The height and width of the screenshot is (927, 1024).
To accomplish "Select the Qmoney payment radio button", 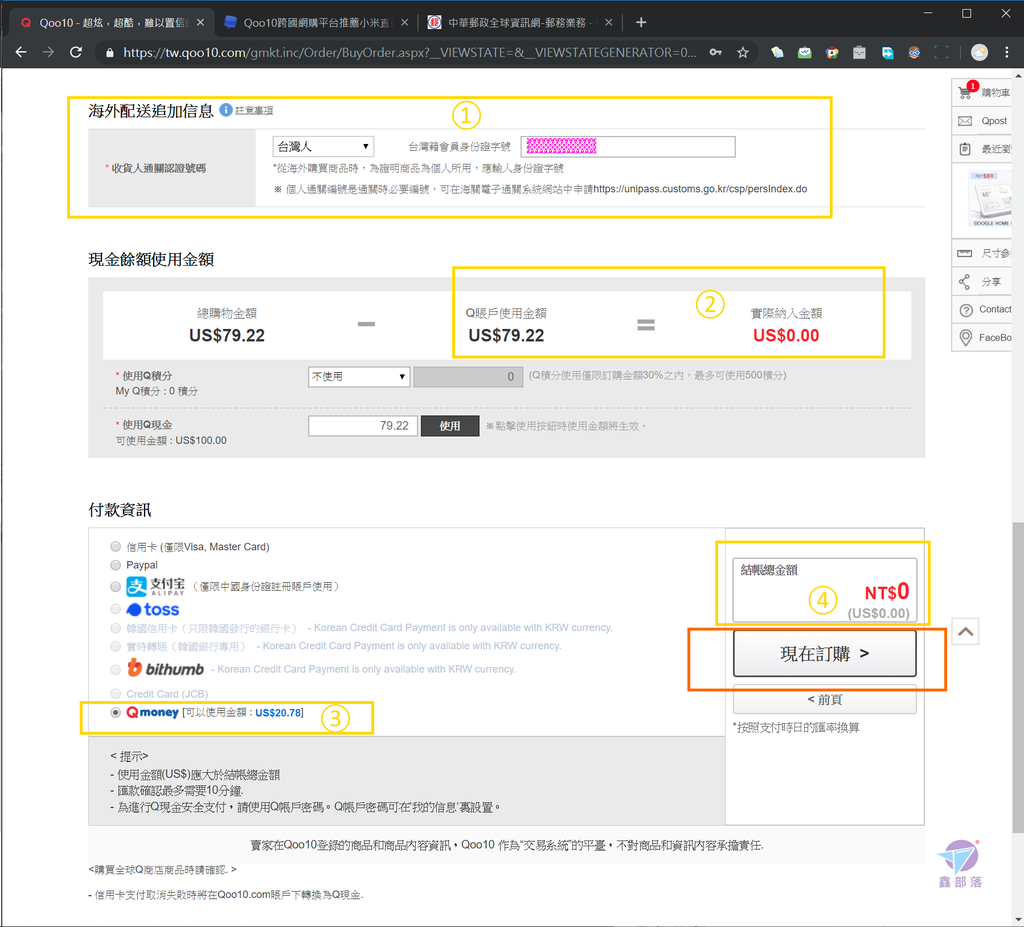I will point(116,712).
